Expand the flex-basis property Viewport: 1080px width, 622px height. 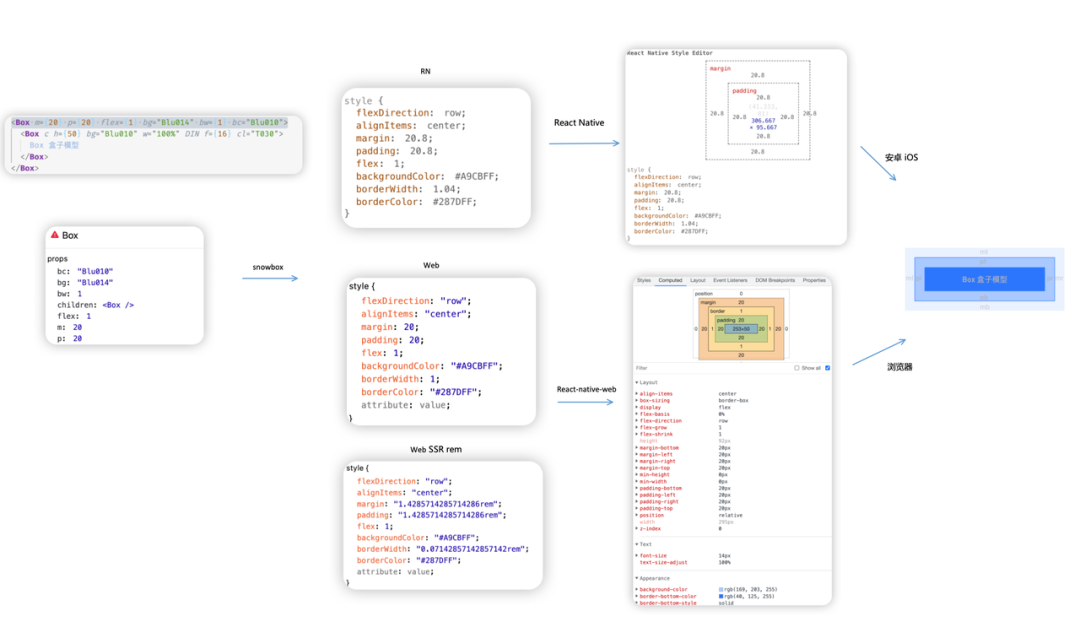636,414
